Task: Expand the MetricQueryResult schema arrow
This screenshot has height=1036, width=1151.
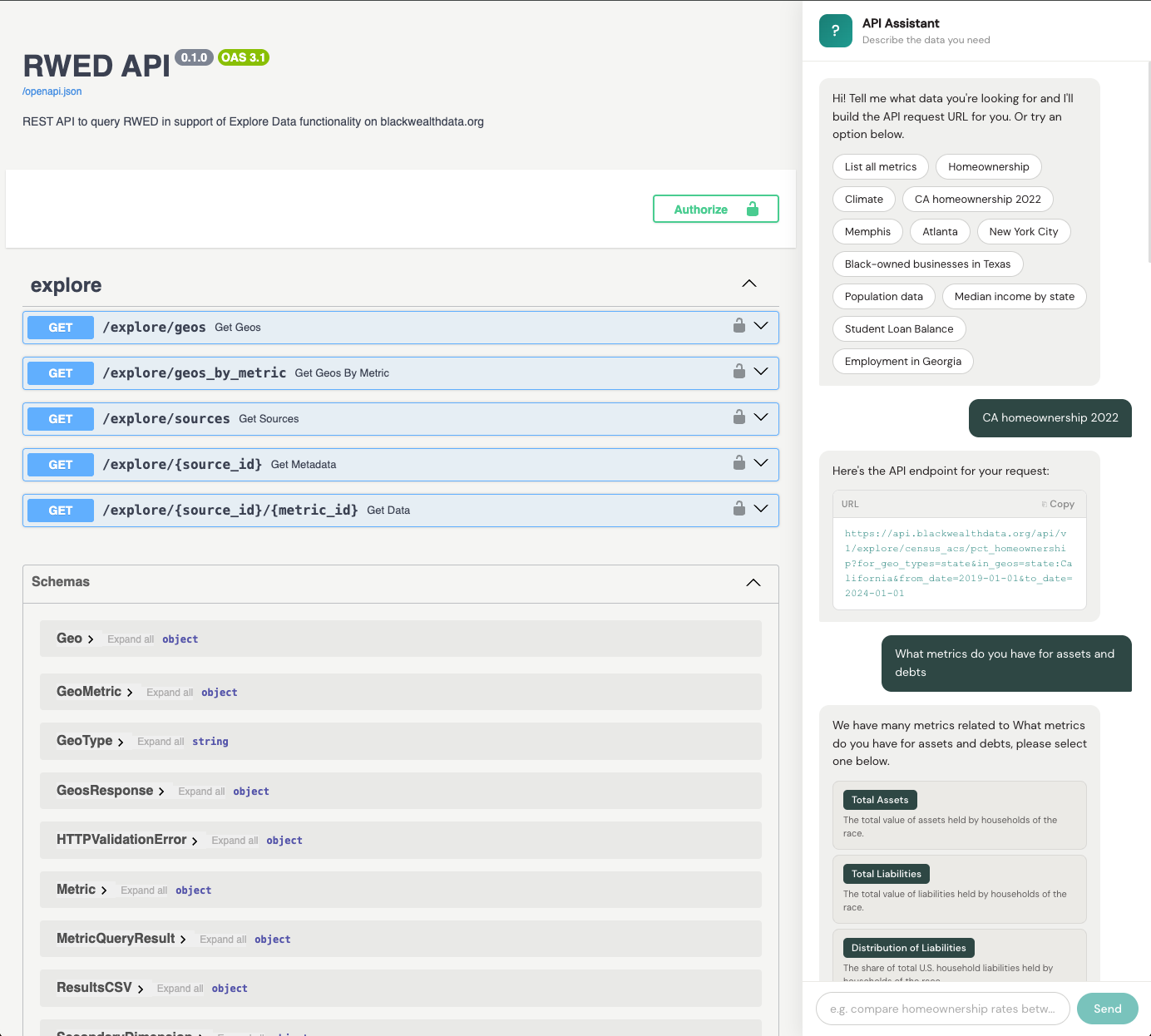Action: click(x=183, y=940)
